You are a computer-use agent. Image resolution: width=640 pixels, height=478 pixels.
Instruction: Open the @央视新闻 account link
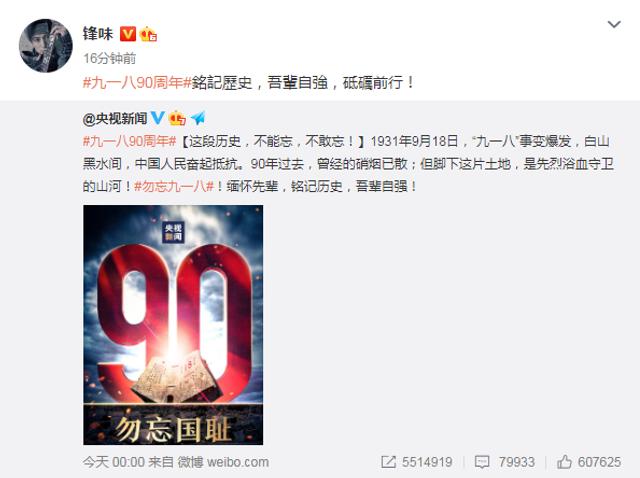point(115,119)
